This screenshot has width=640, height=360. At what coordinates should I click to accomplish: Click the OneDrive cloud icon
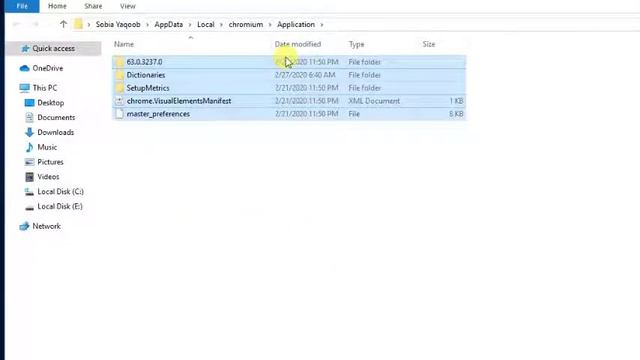[24, 68]
